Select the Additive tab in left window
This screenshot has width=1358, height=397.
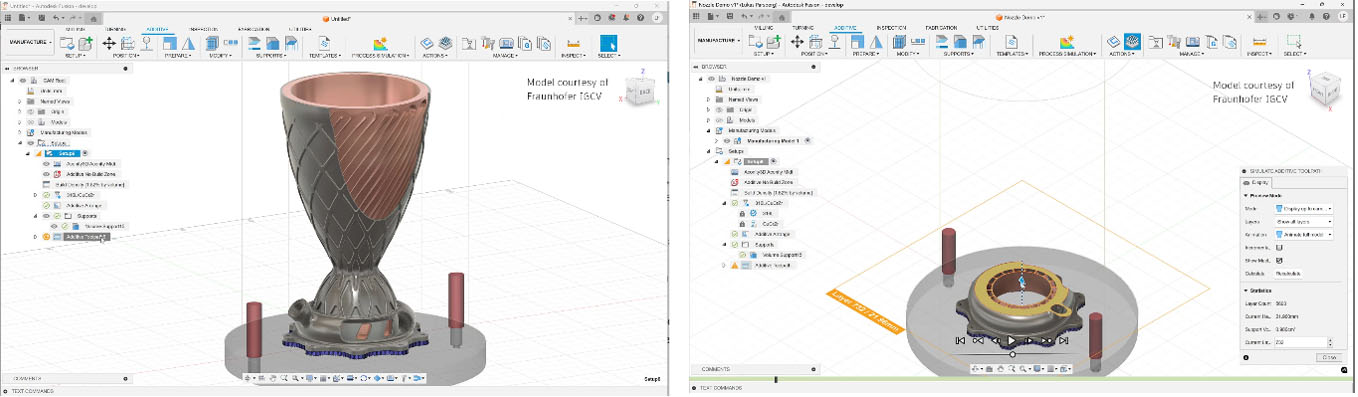click(157, 29)
